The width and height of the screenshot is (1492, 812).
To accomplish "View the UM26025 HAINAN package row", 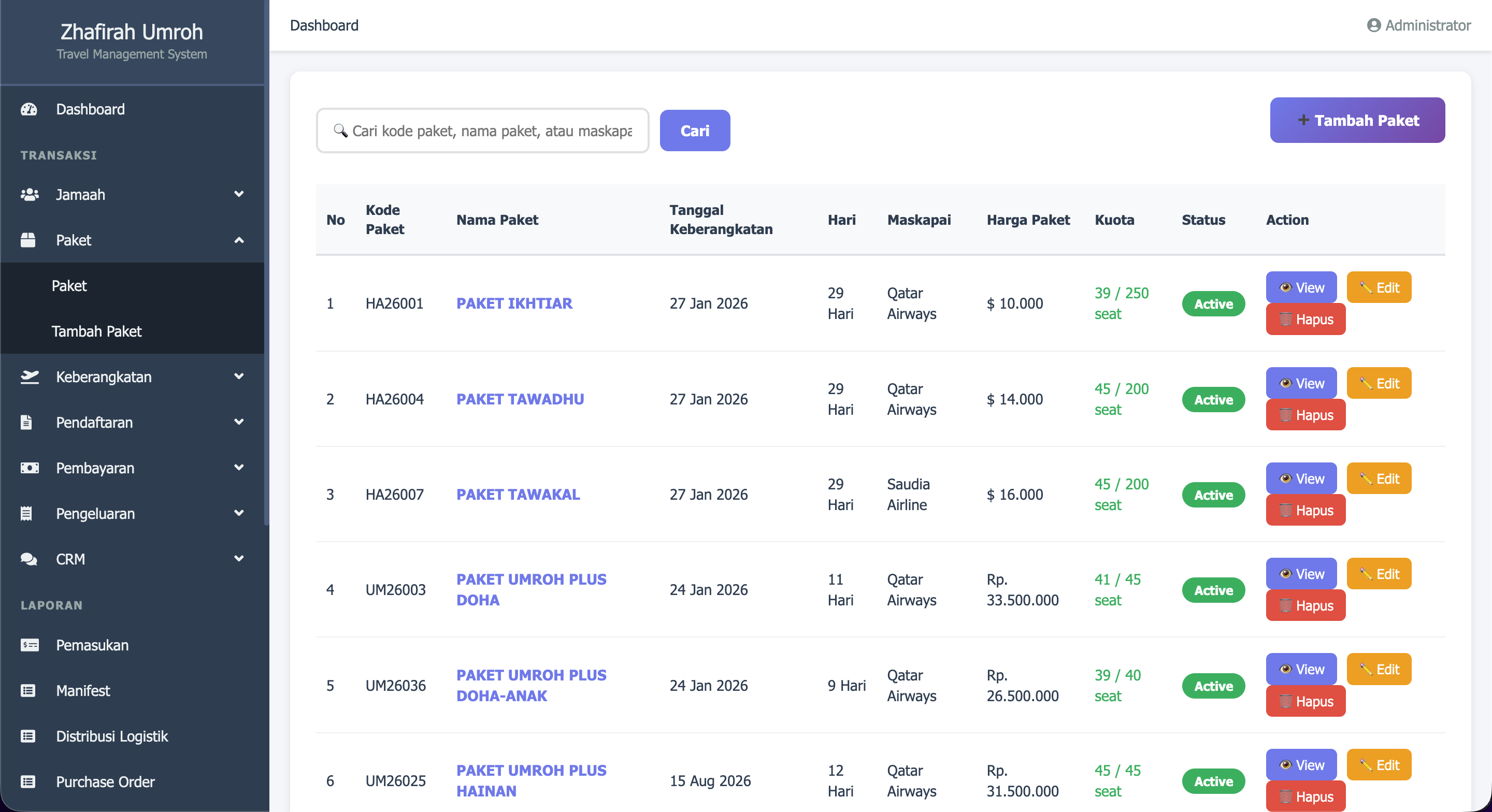I will click(x=1301, y=764).
